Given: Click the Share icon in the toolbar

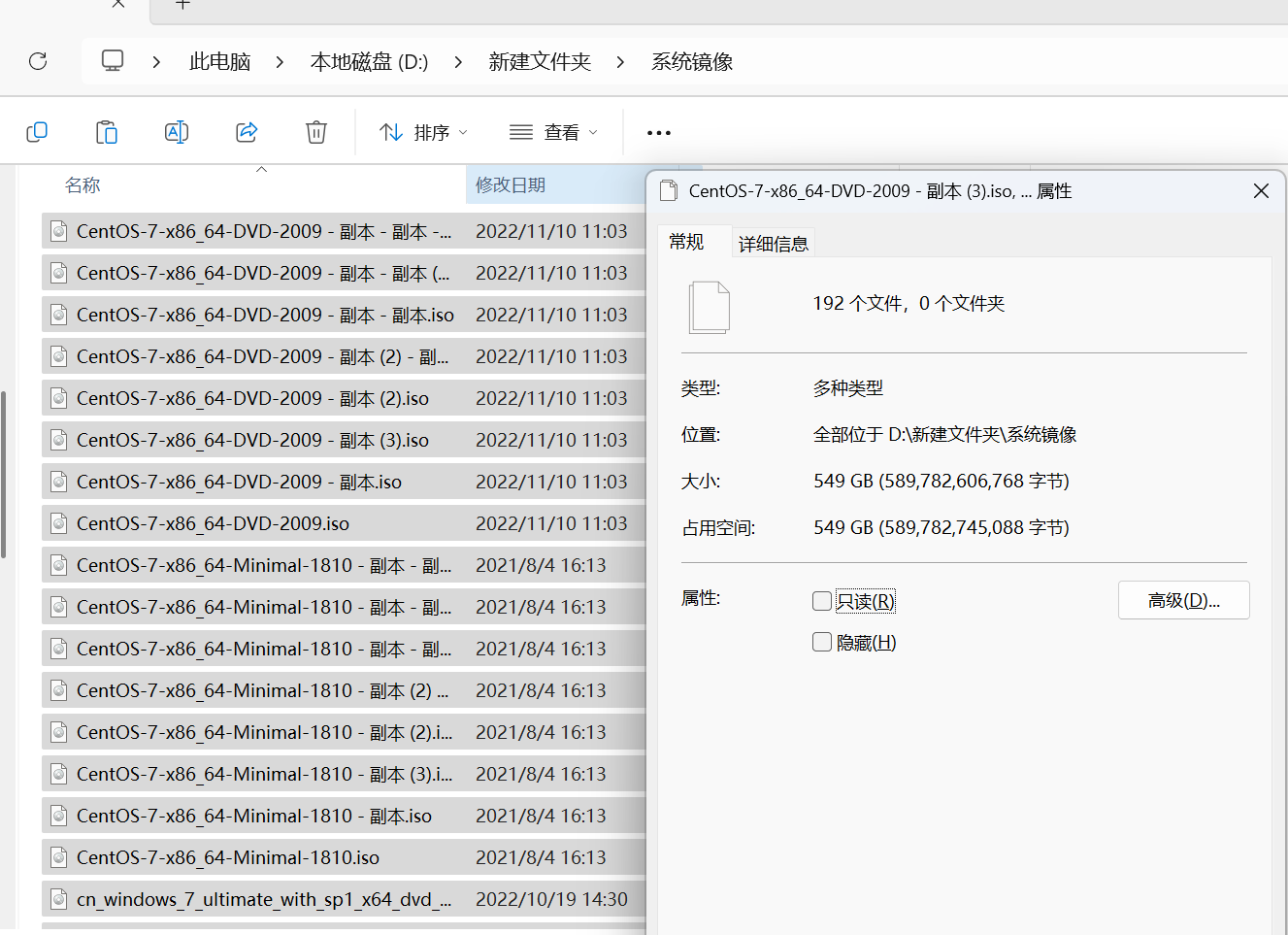Looking at the screenshot, I should (x=247, y=132).
